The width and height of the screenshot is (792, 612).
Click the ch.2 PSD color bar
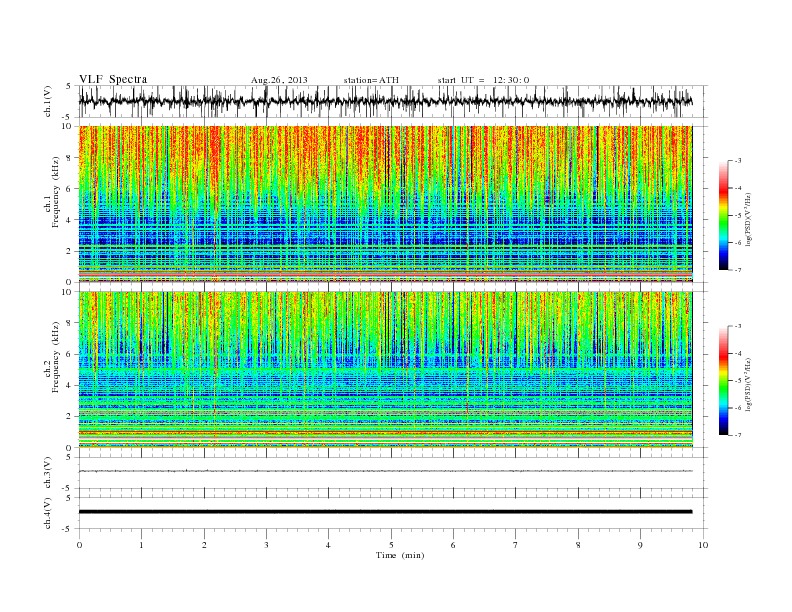pyautogui.click(x=724, y=381)
